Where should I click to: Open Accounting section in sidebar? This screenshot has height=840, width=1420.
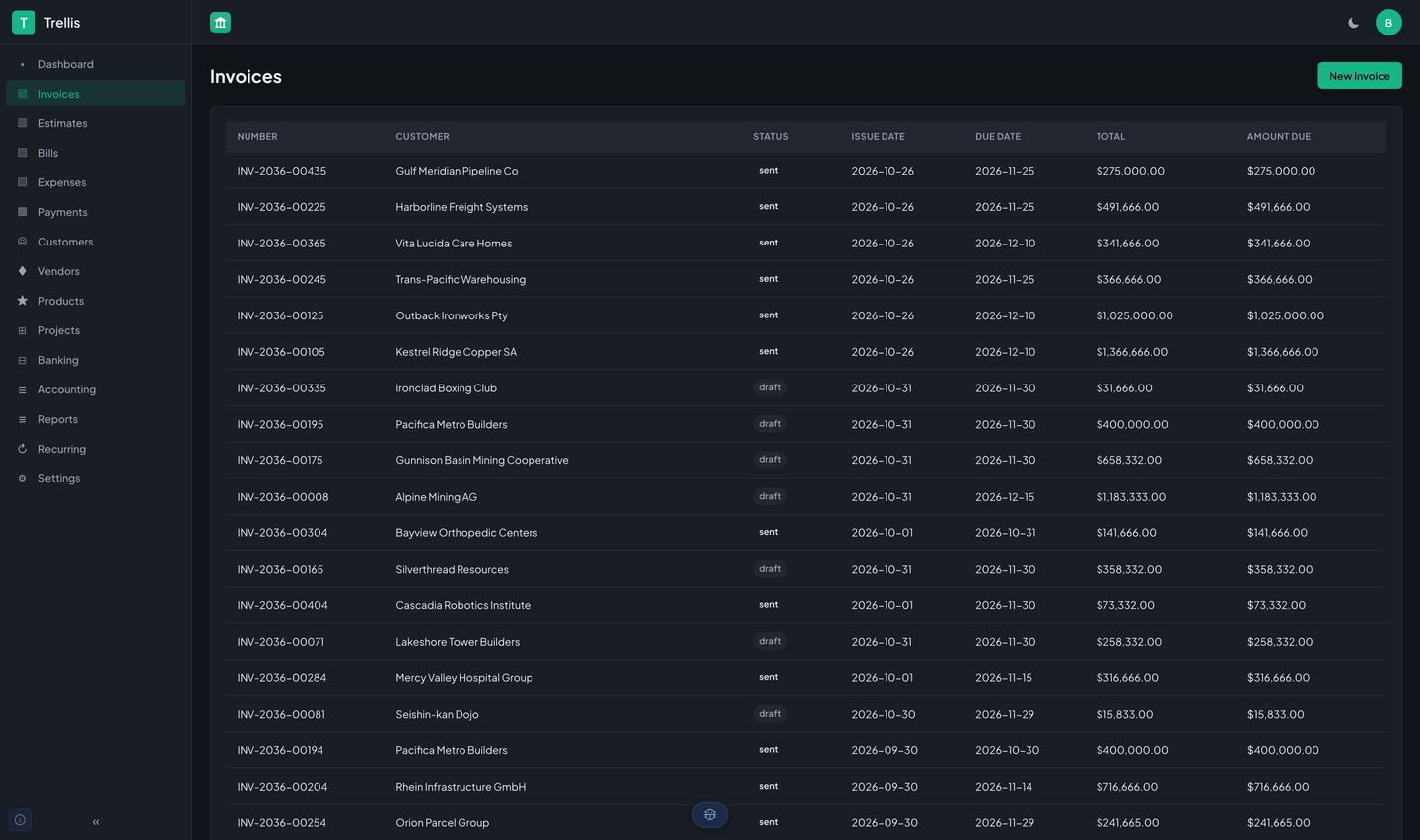point(96,389)
